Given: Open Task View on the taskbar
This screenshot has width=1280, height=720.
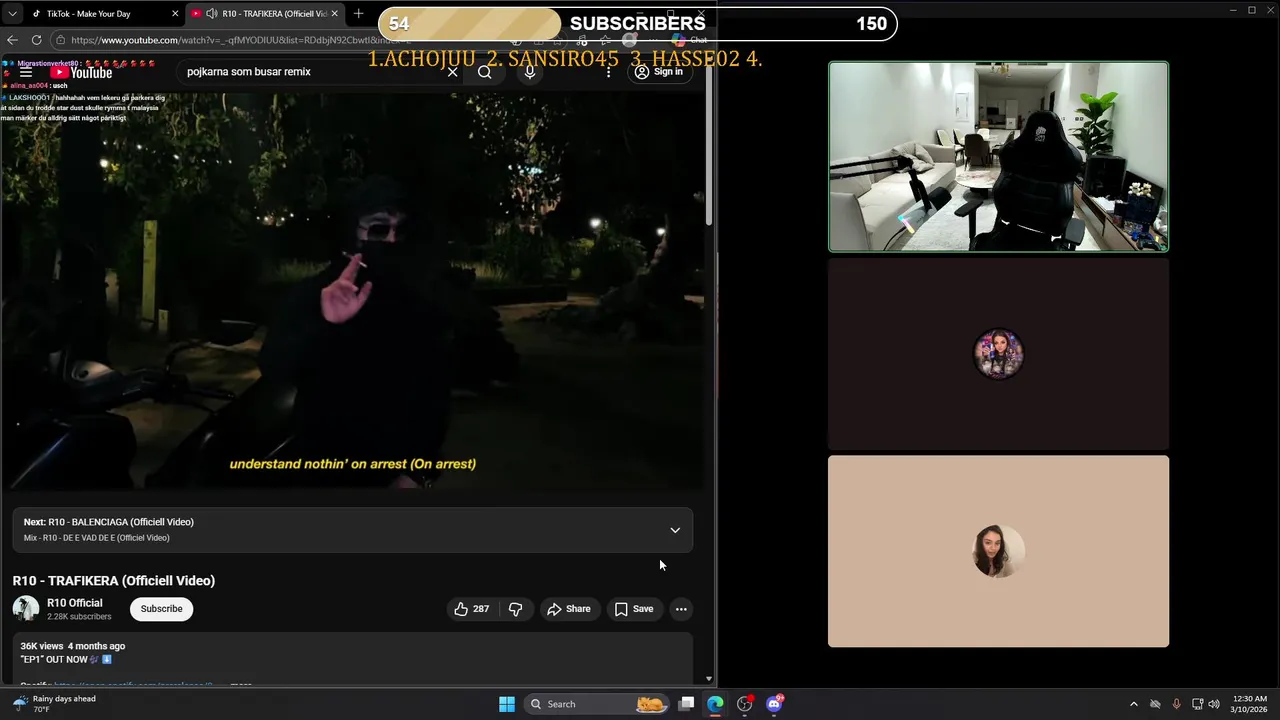Looking at the screenshot, I should pyautogui.click(x=686, y=704).
